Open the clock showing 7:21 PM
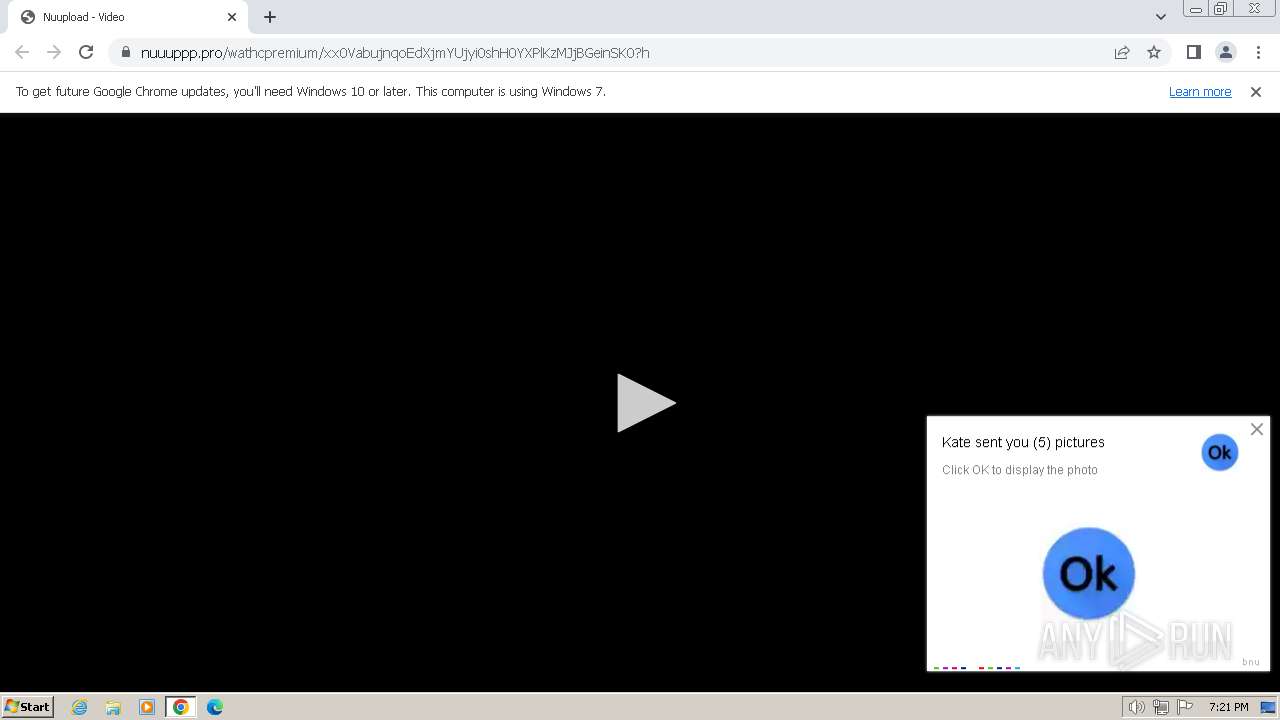Image resolution: width=1280 pixels, height=720 pixels. tap(1229, 707)
